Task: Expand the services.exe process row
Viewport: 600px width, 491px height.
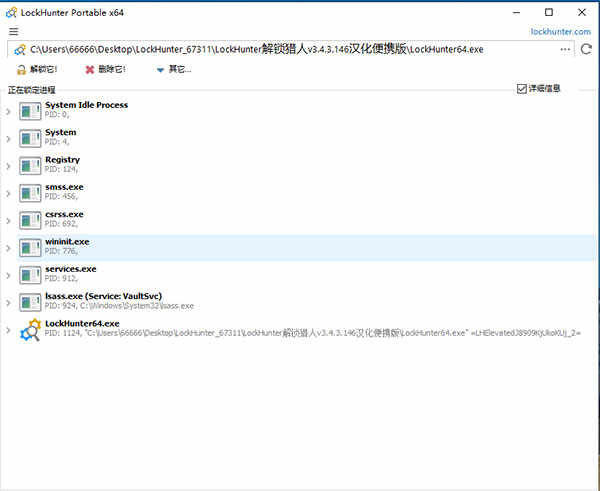Action: [x=8, y=276]
